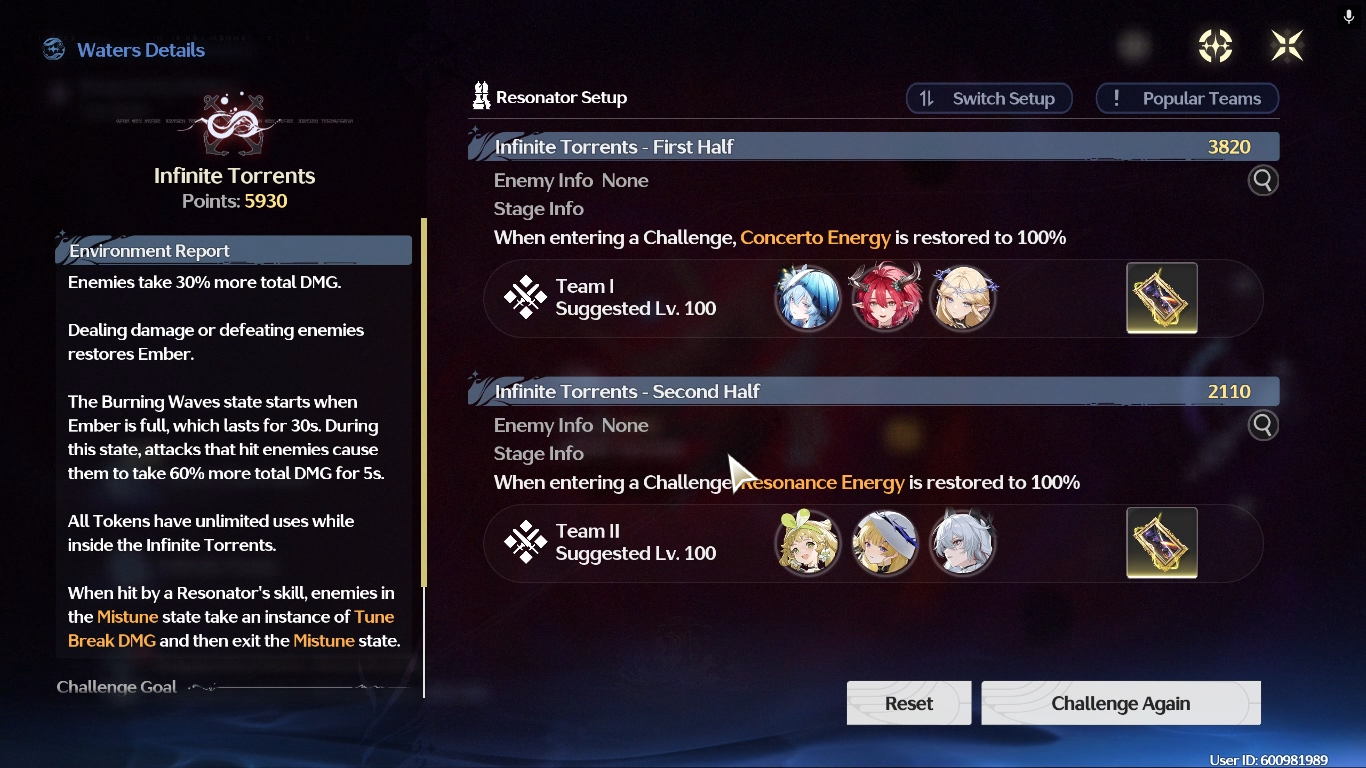Click the white-hat blonde resonator in Team II
The height and width of the screenshot is (768, 1366).
pos(885,543)
